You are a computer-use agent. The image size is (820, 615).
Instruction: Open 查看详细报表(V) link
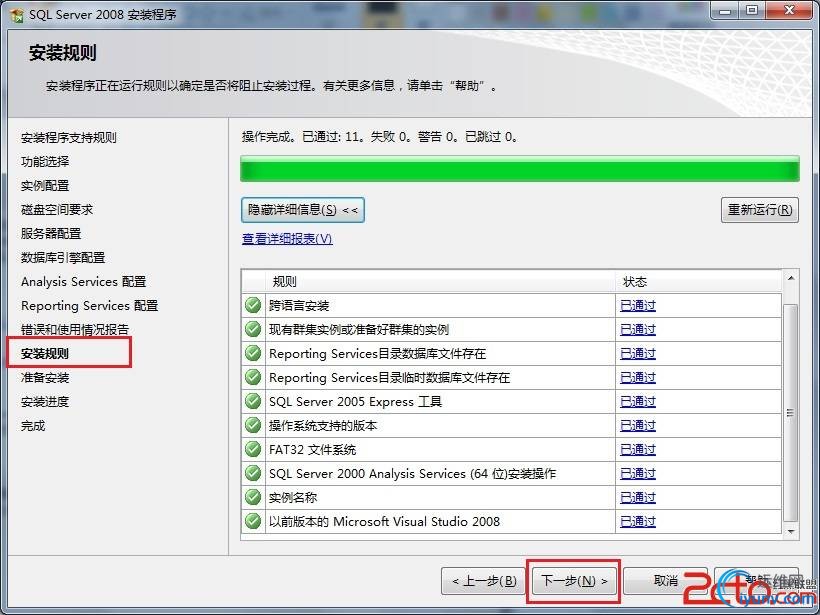pyautogui.click(x=287, y=239)
